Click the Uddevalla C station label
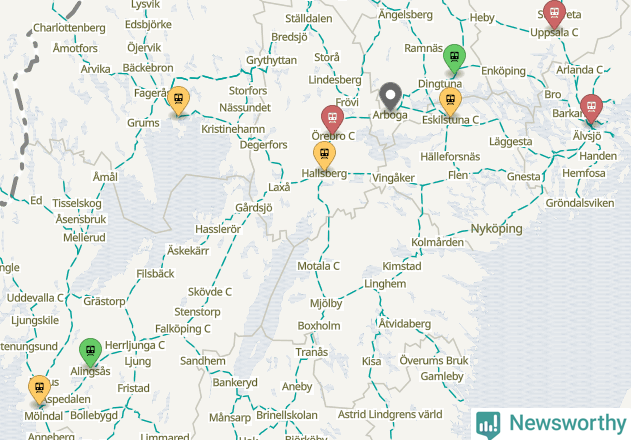Image resolution: width=631 pixels, height=440 pixels. 35,298
